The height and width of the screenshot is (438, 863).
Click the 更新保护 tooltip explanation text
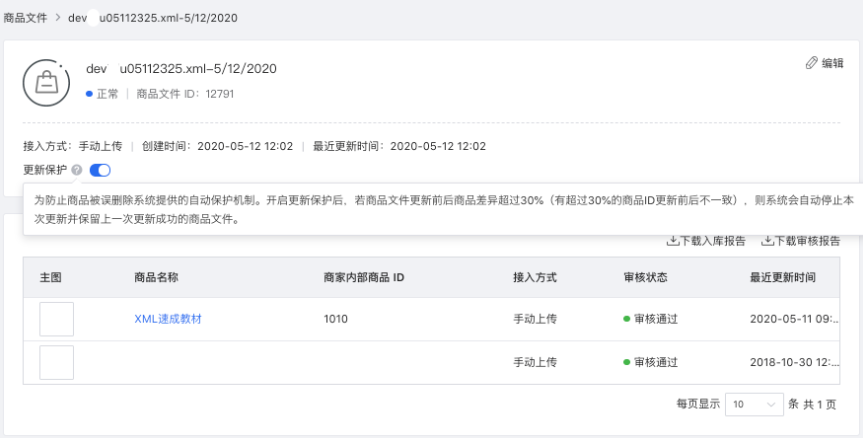(x=444, y=209)
